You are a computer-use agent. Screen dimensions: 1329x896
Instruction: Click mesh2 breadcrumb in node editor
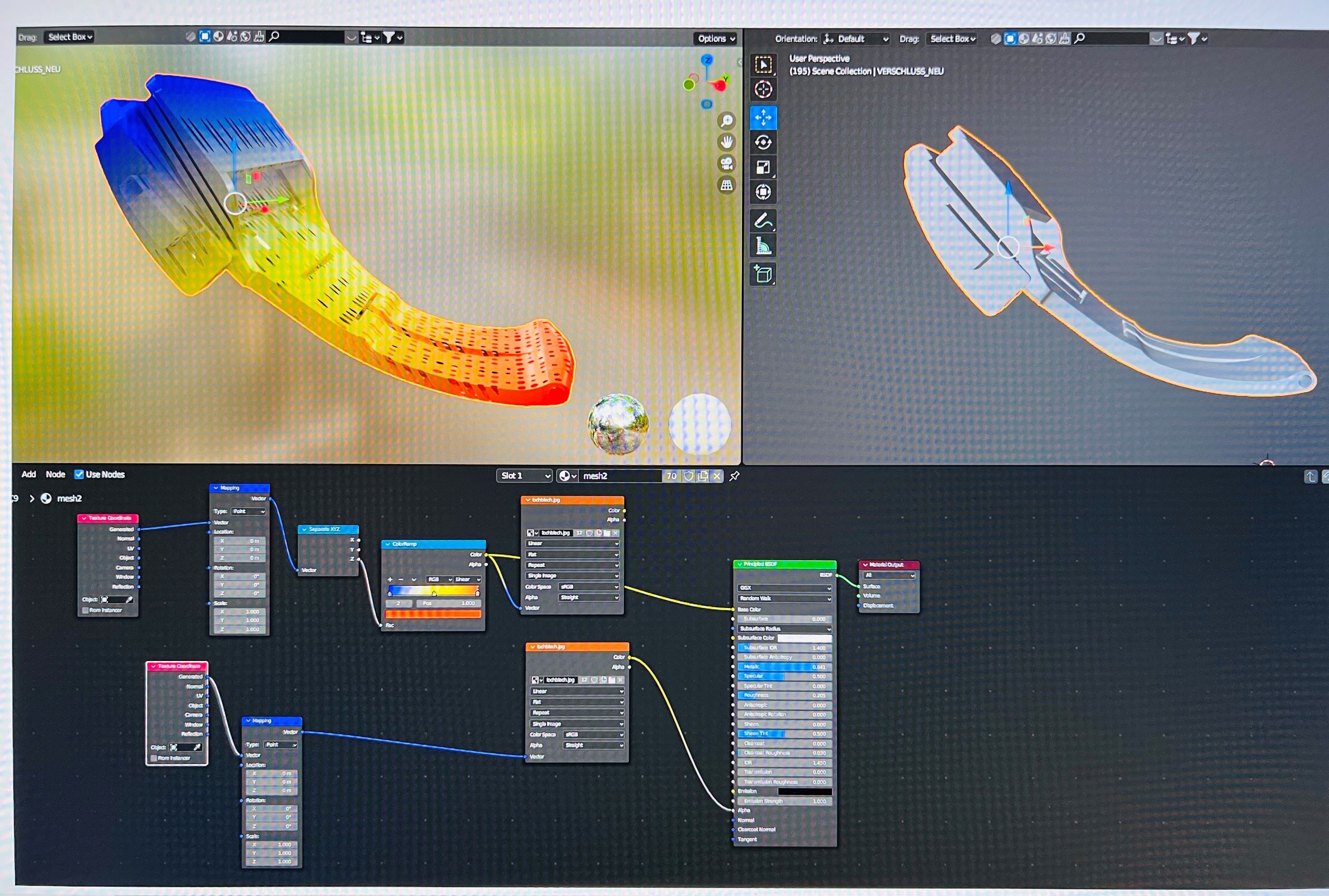coord(69,498)
